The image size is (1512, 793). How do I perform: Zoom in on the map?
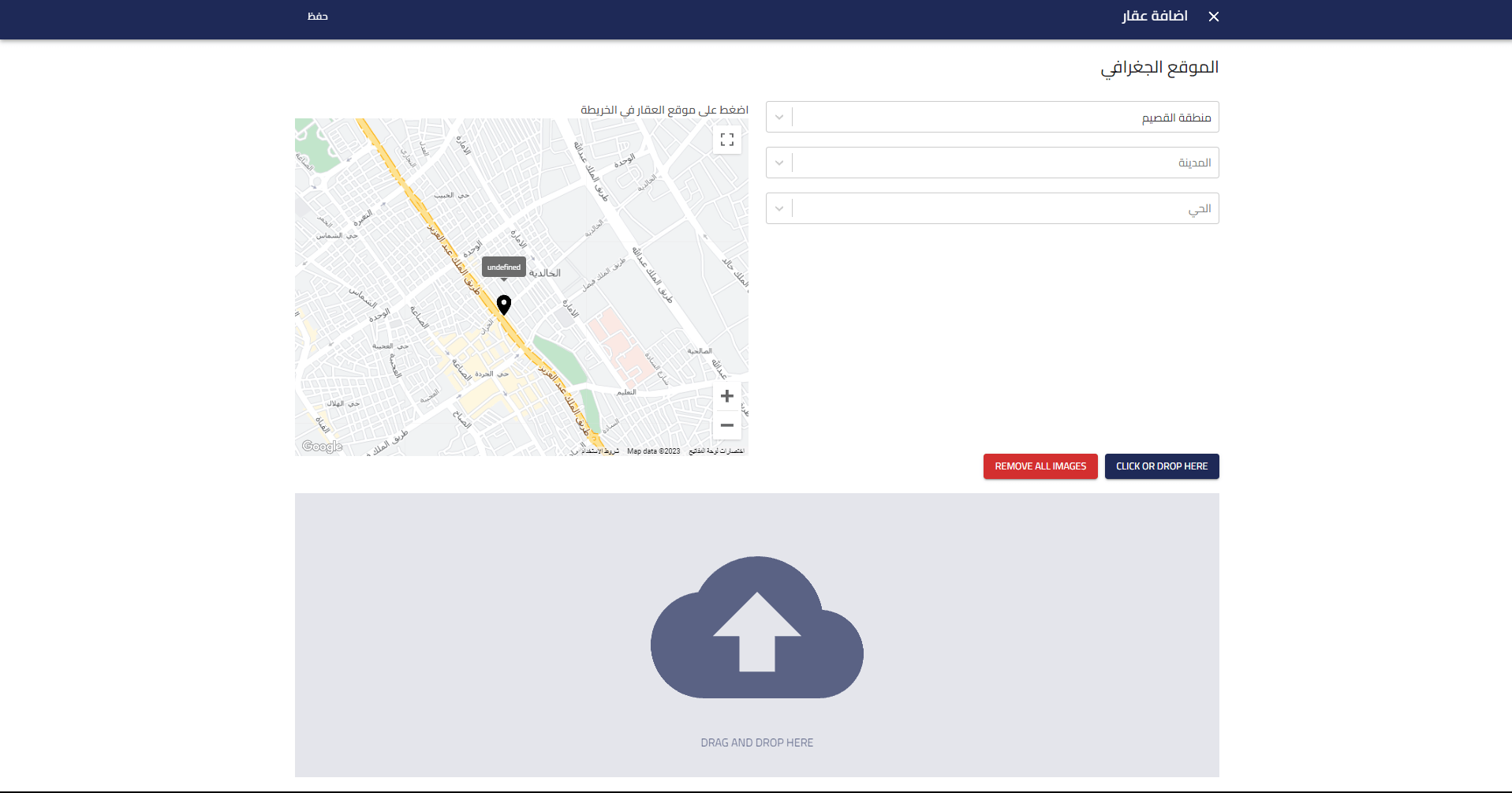[x=726, y=396]
